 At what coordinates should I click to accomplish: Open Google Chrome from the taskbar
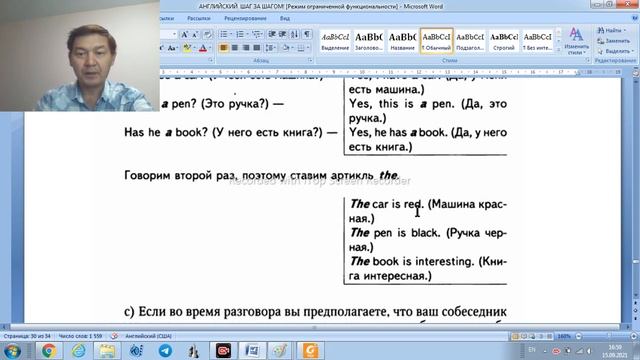click(x=49, y=351)
